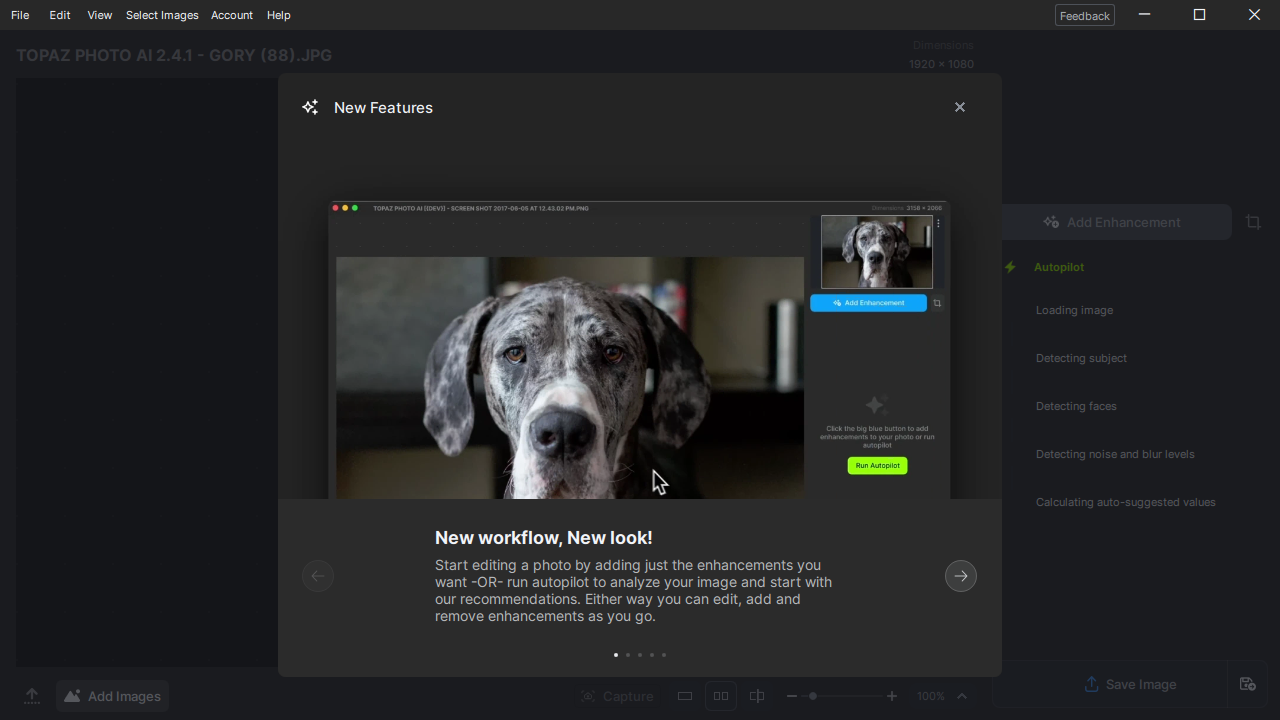Click the Feedback button

1084,15
